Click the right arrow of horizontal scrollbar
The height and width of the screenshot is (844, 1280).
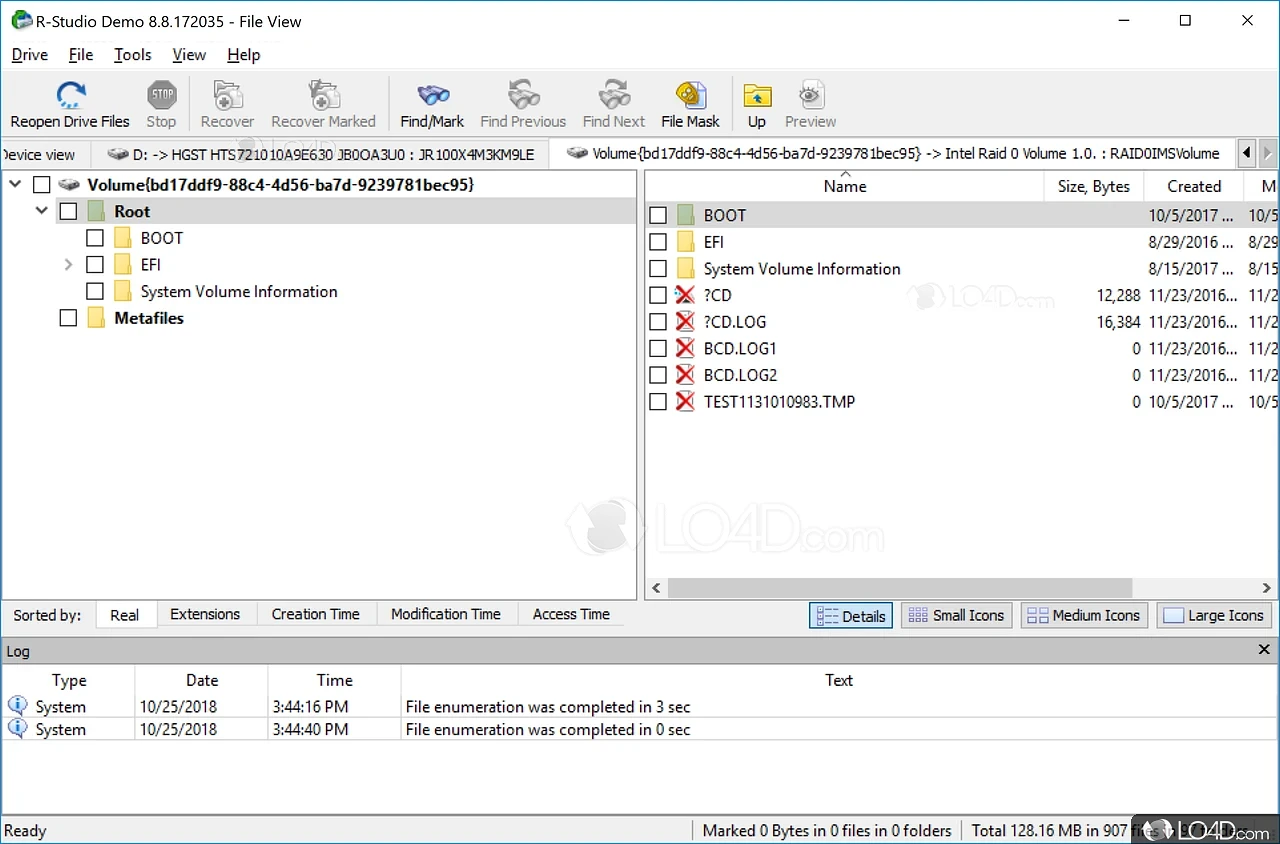pos(1266,588)
